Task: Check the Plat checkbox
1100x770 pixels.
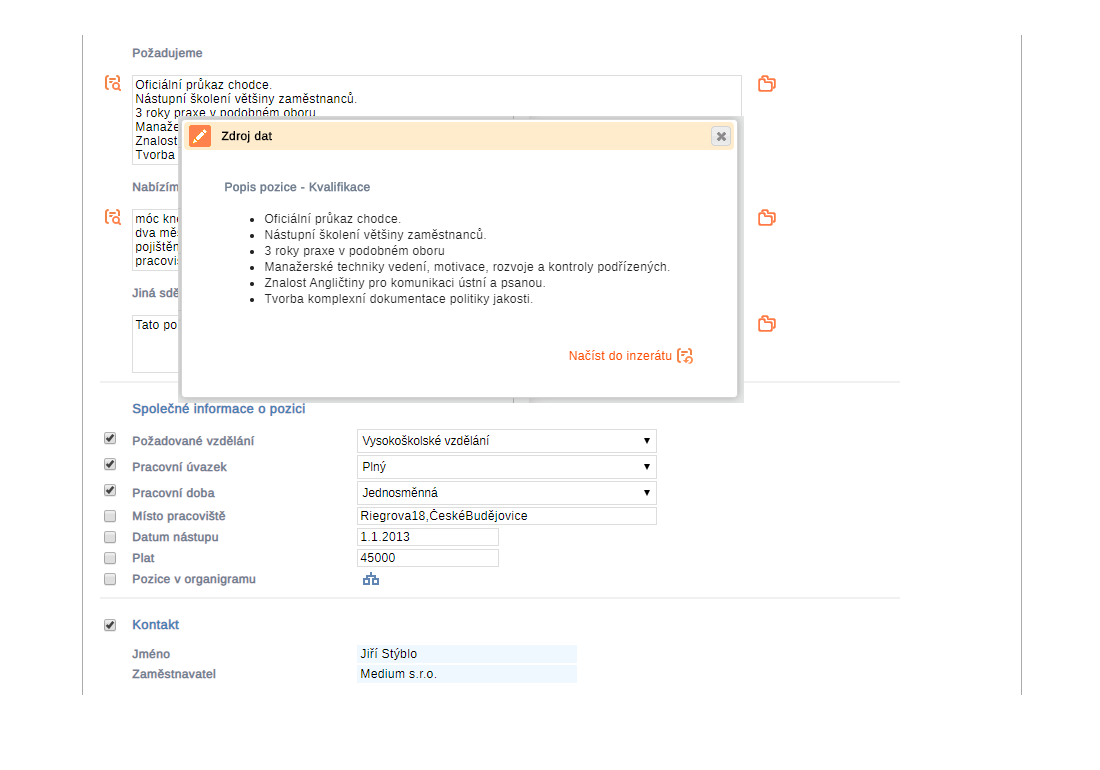Action: [110, 558]
